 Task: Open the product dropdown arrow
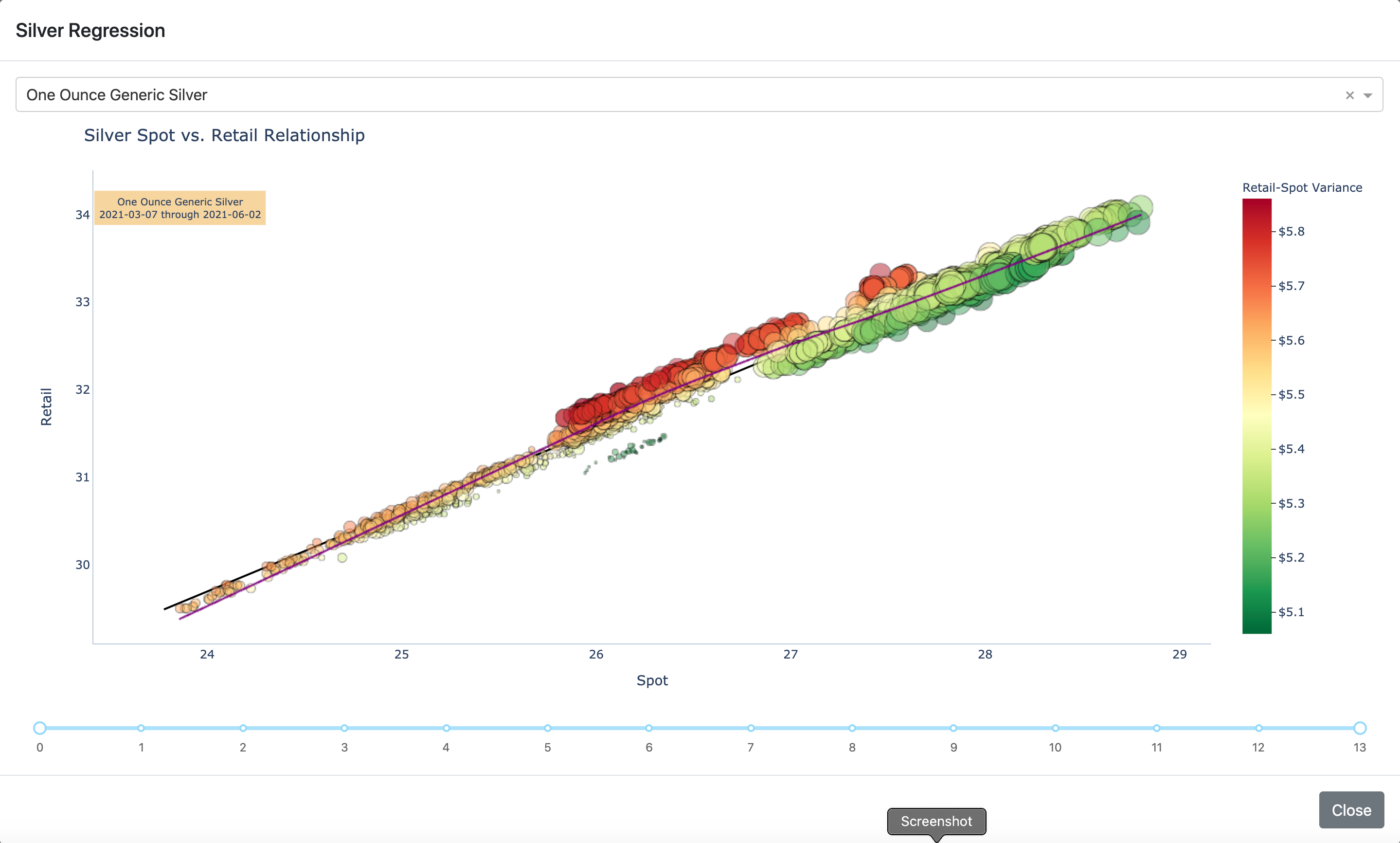coord(1367,95)
